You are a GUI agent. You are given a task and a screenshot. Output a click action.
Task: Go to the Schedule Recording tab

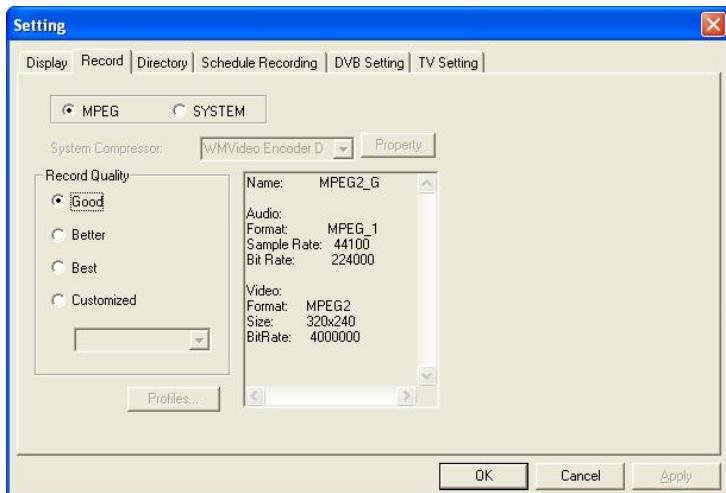tap(259, 62)
